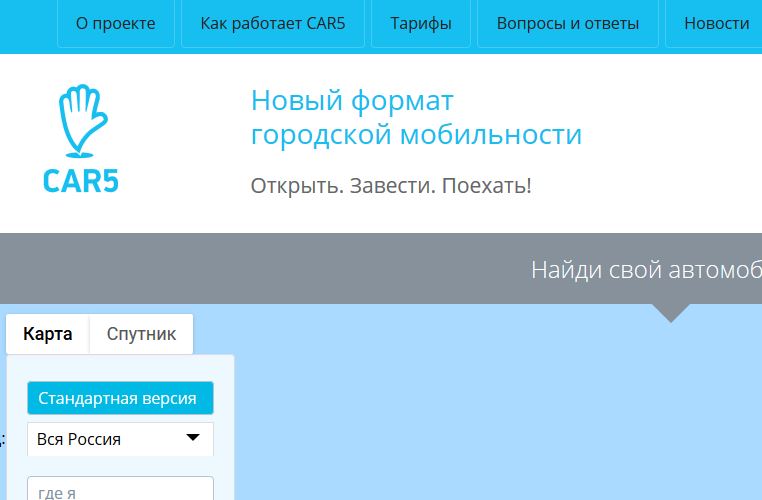Click the CAR5 hand logo icon

[x=80, y=118]
